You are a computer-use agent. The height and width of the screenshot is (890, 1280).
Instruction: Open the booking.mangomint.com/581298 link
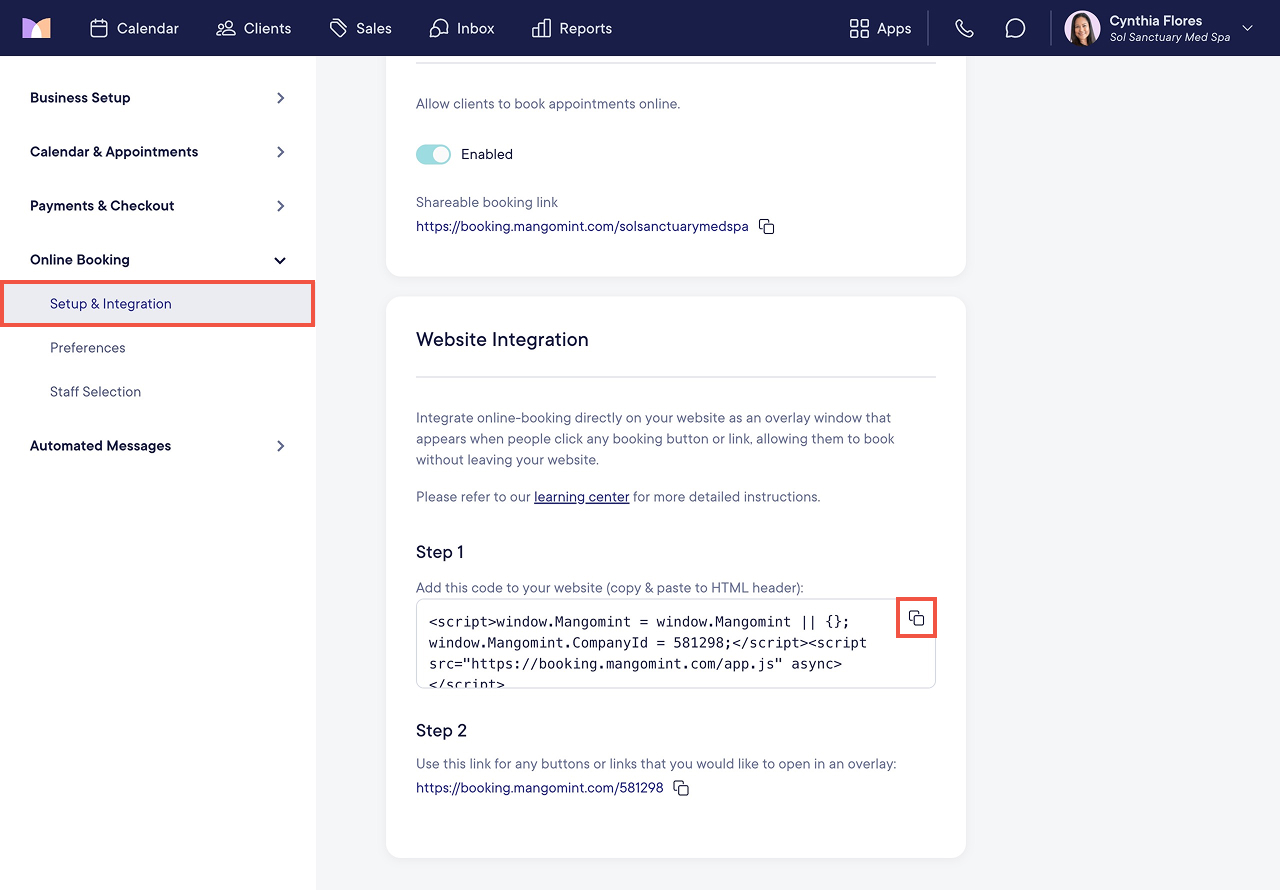coord(540,788)
